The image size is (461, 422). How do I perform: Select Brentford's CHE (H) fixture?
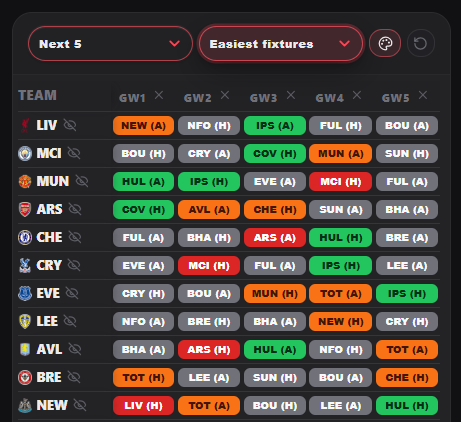click(x=407, y=378)
